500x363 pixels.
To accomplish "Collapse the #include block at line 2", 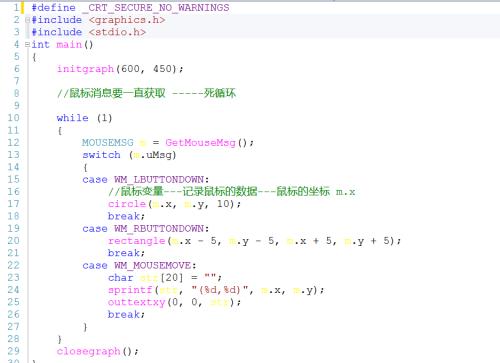I will (x=28, y=20).
